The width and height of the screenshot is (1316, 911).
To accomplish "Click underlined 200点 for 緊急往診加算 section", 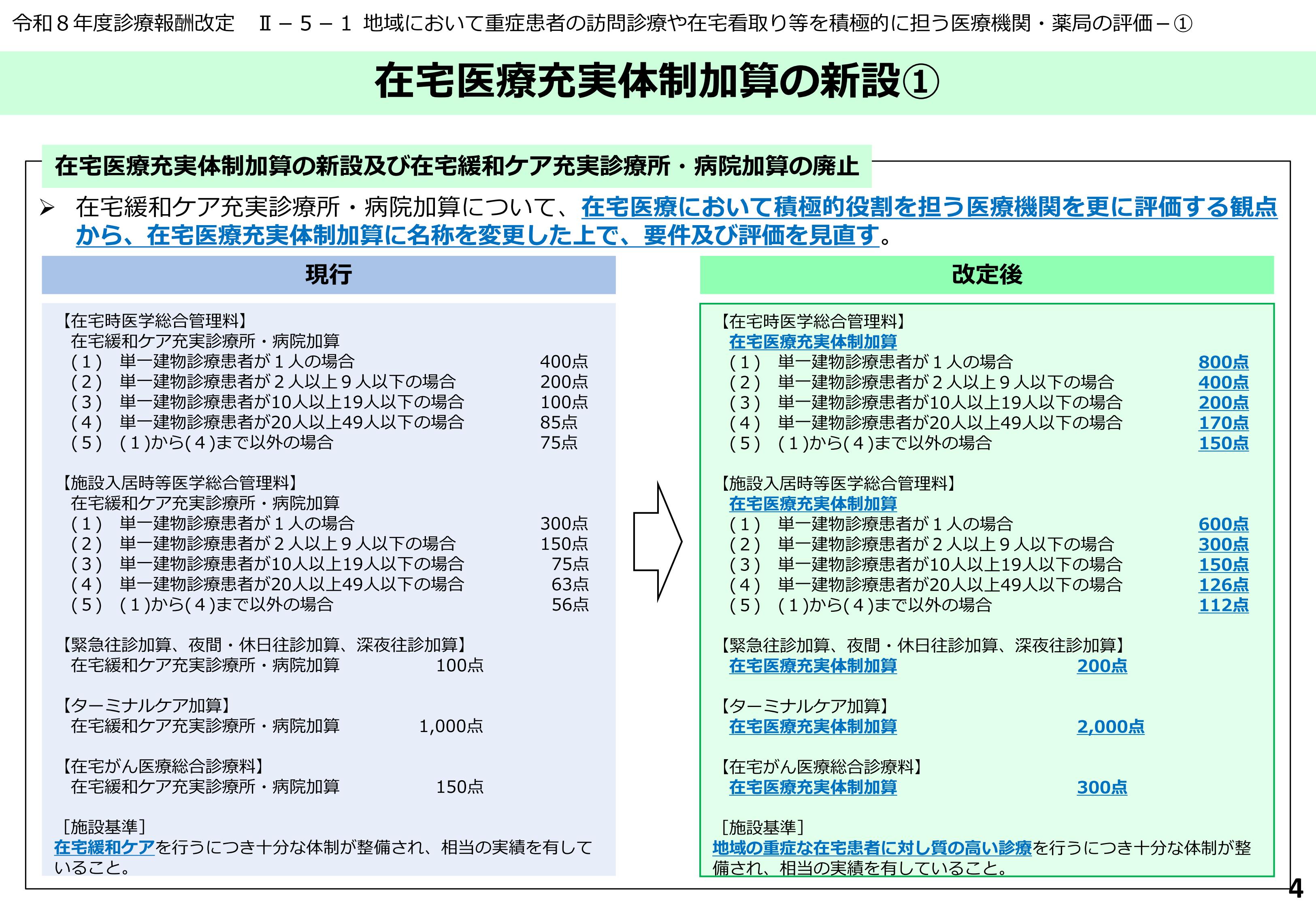I will point(1101,666).
